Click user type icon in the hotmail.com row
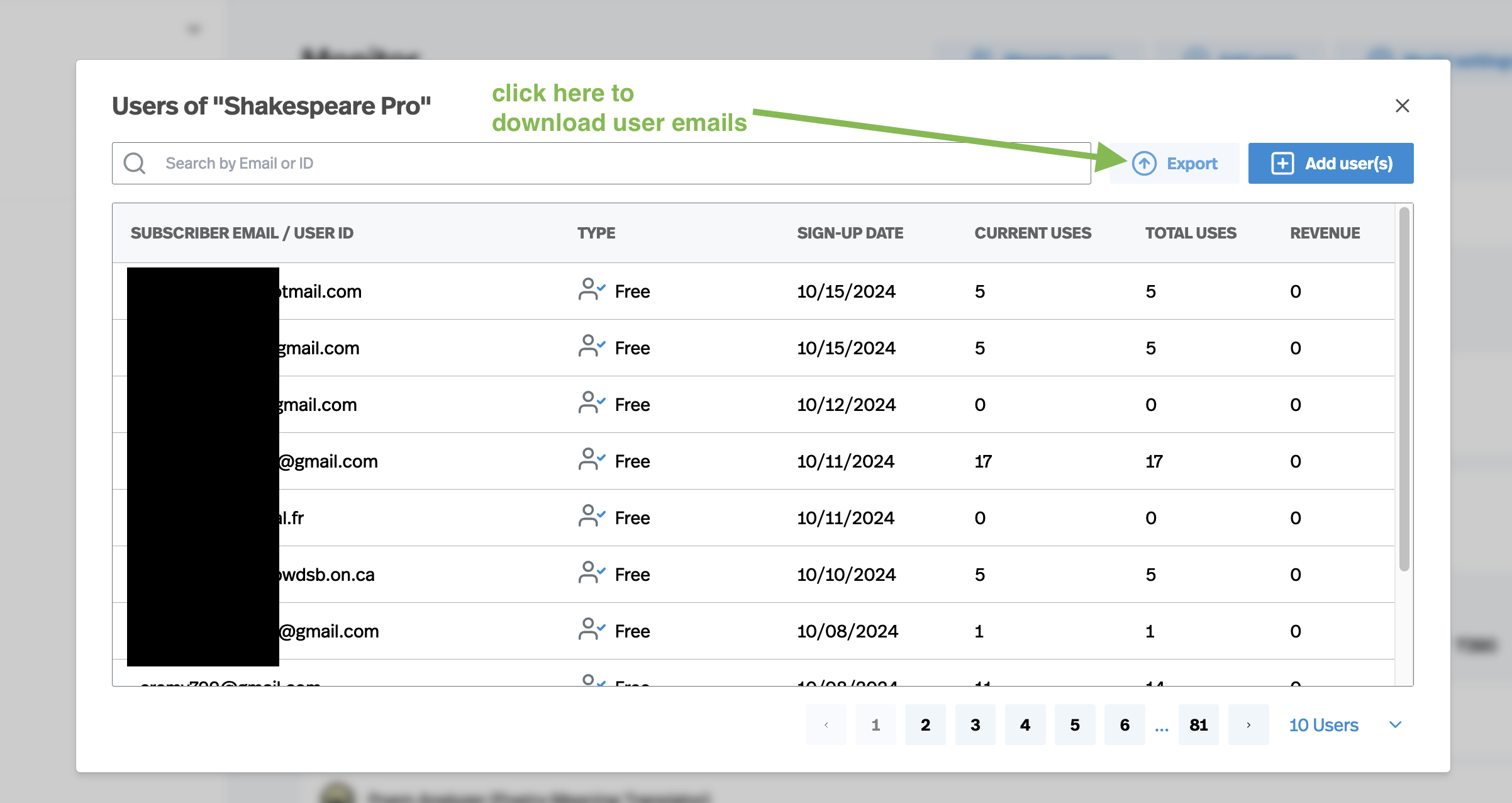1512x803 pixels. click(591, 290)
